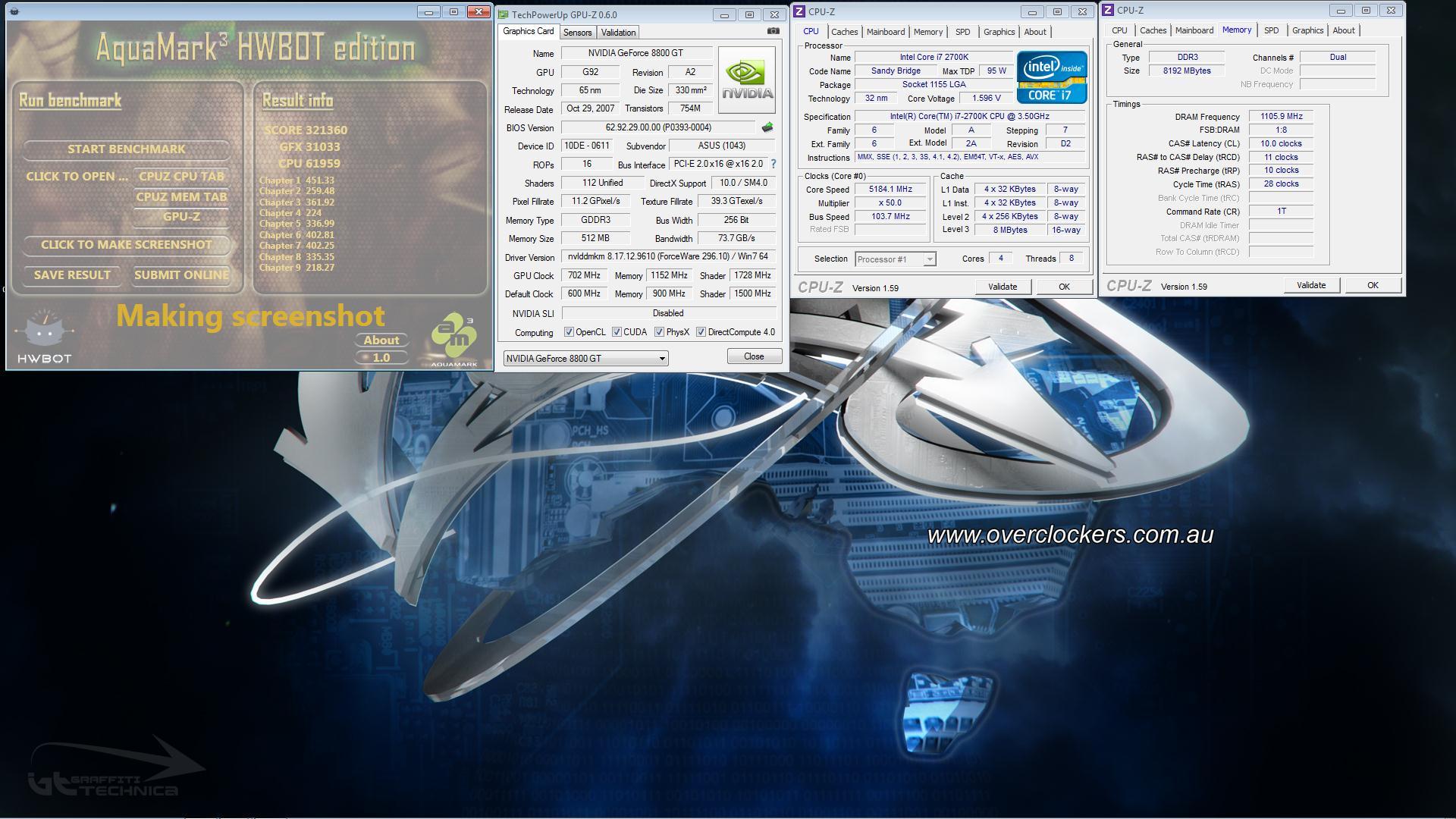Click Intel Core i7 logo badge
Viewport: 1456px width, 819px height.
[x=1052, y=77]
